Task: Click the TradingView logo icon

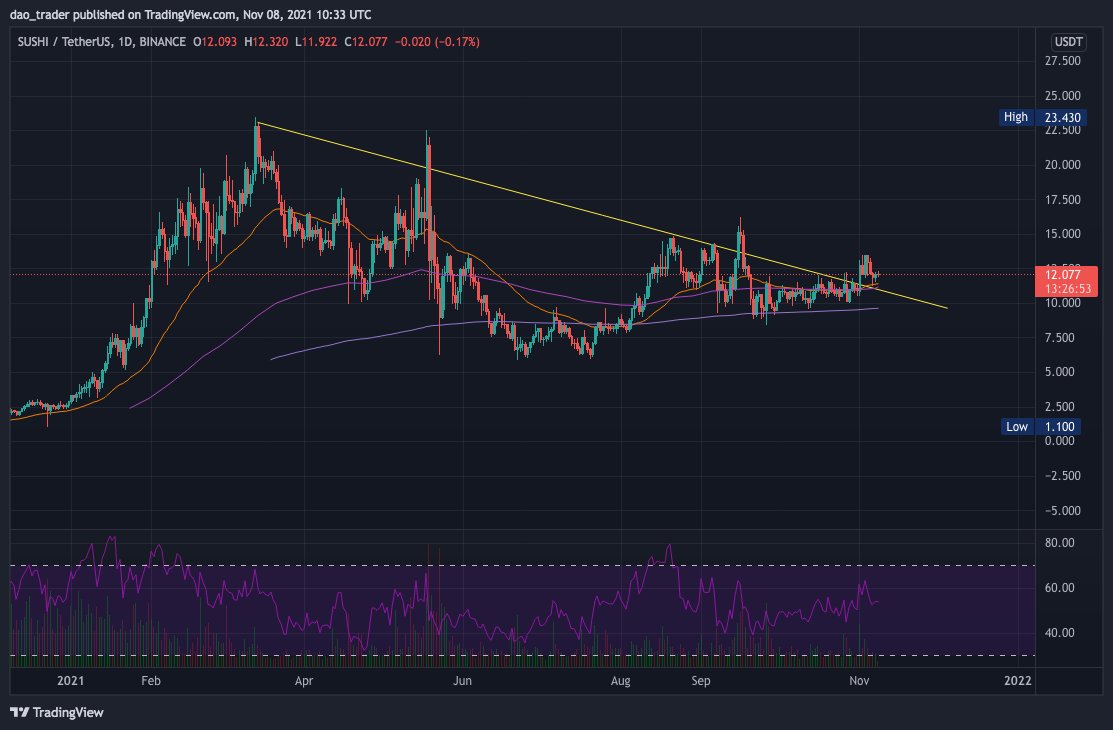Action: 20,712
